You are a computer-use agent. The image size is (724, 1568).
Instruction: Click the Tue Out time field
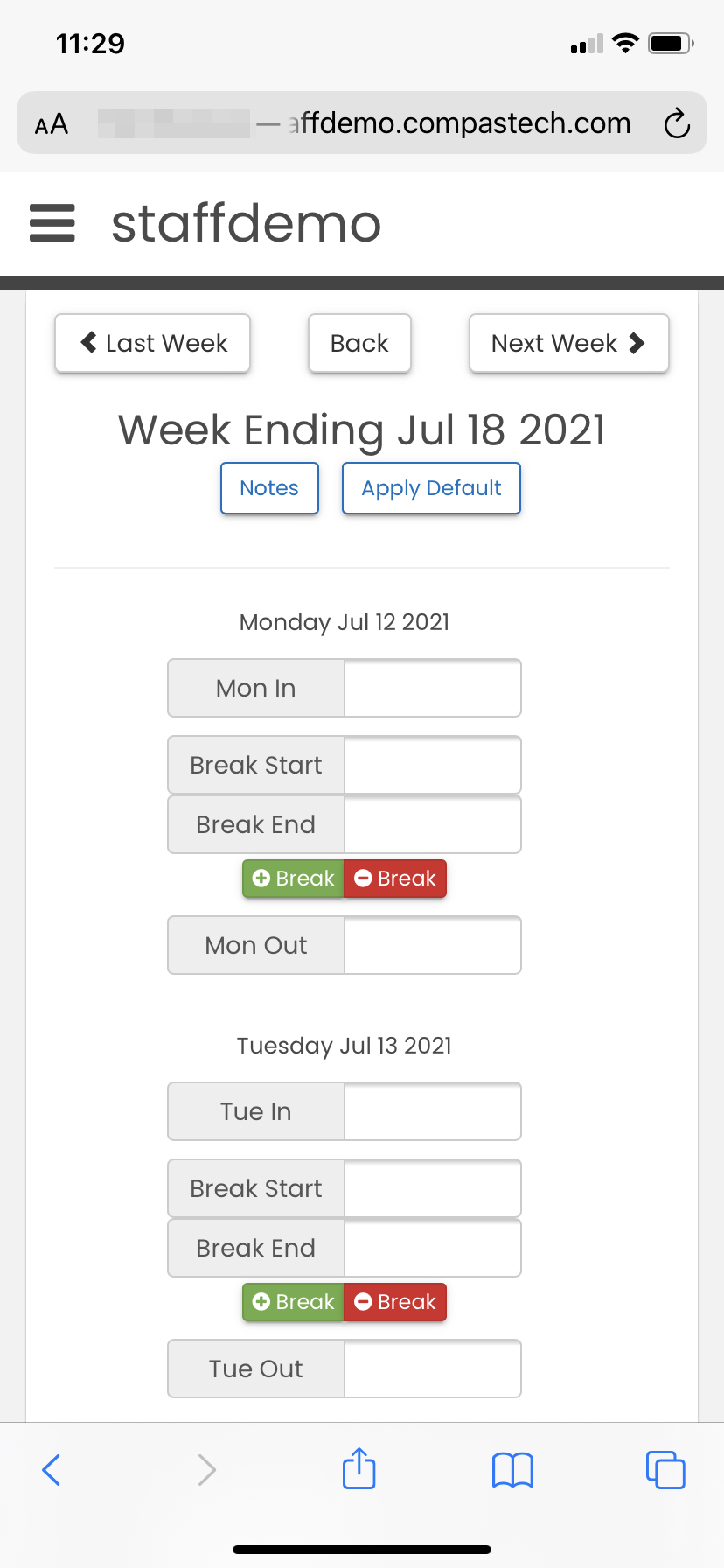[433, 1368]
